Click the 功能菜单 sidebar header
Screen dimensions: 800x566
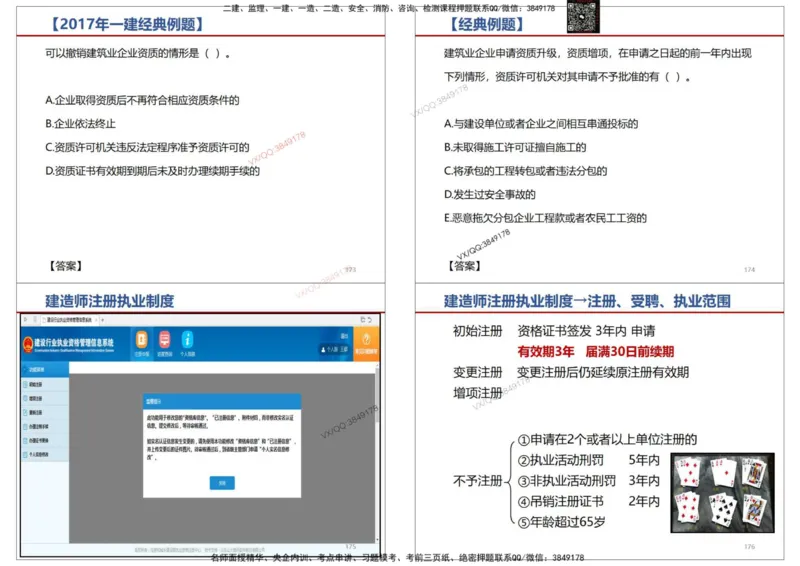tap(44, 369)
